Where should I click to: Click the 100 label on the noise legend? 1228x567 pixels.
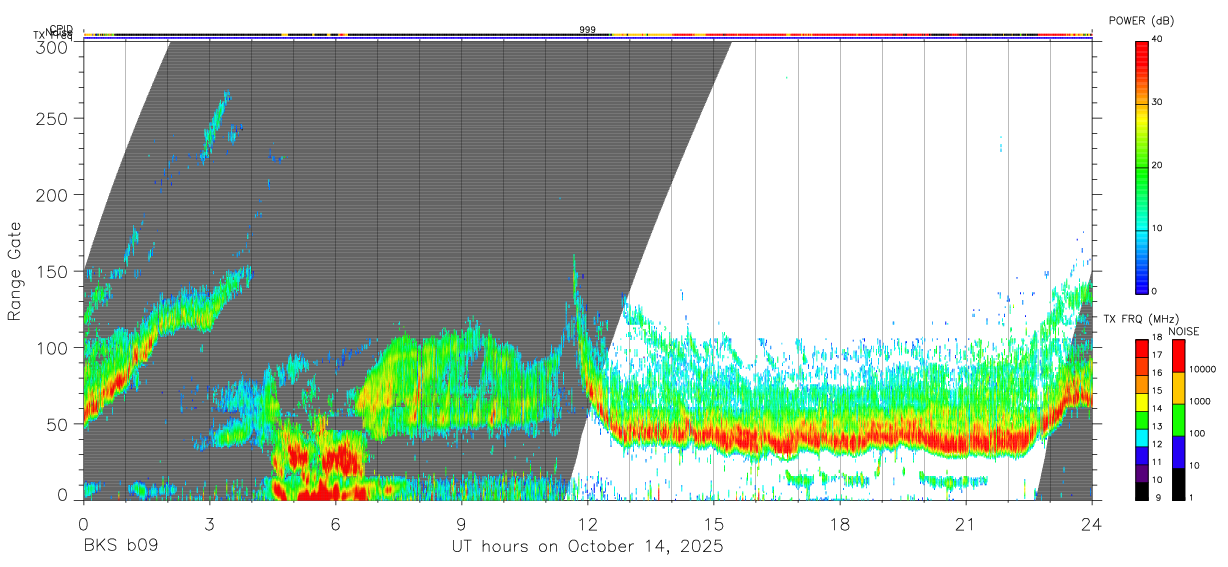point(1197,434)
